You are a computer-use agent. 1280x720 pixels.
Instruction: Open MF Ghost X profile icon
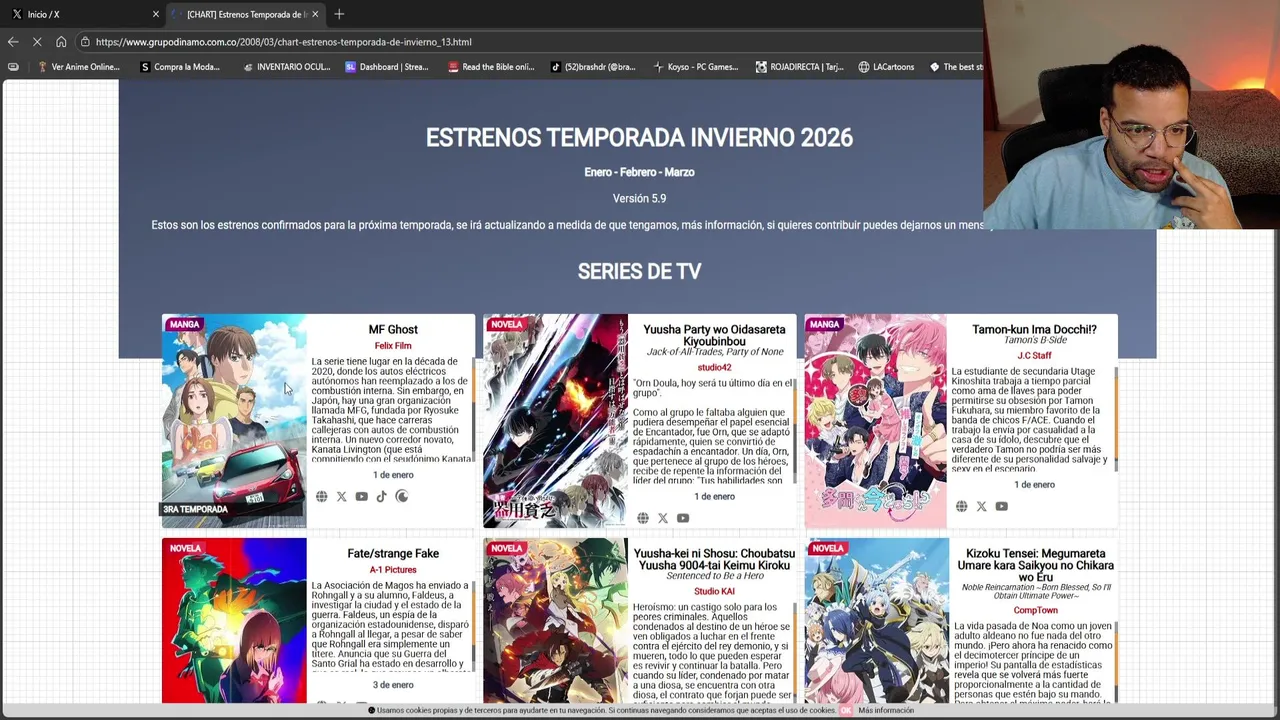click(x=342, y=497)
